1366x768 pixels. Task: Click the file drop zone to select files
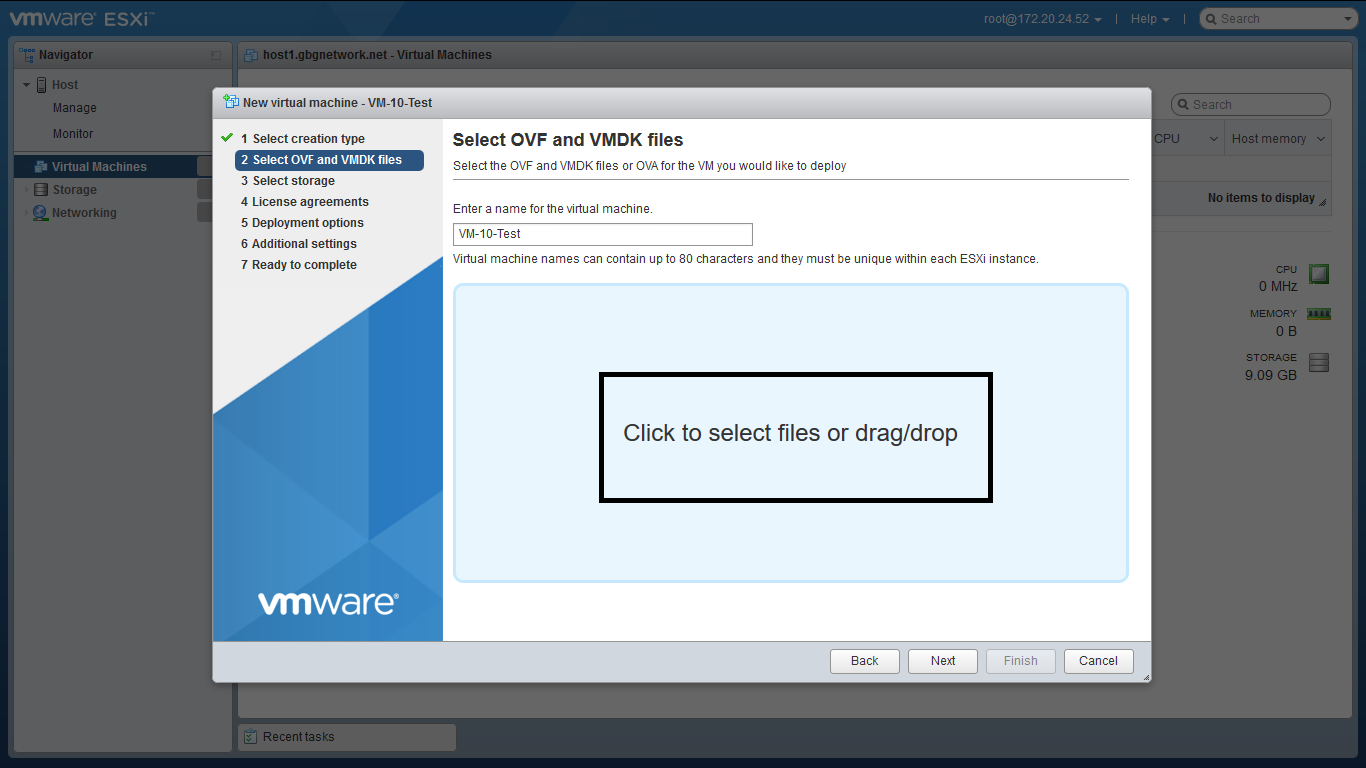(x=790, y=433)
